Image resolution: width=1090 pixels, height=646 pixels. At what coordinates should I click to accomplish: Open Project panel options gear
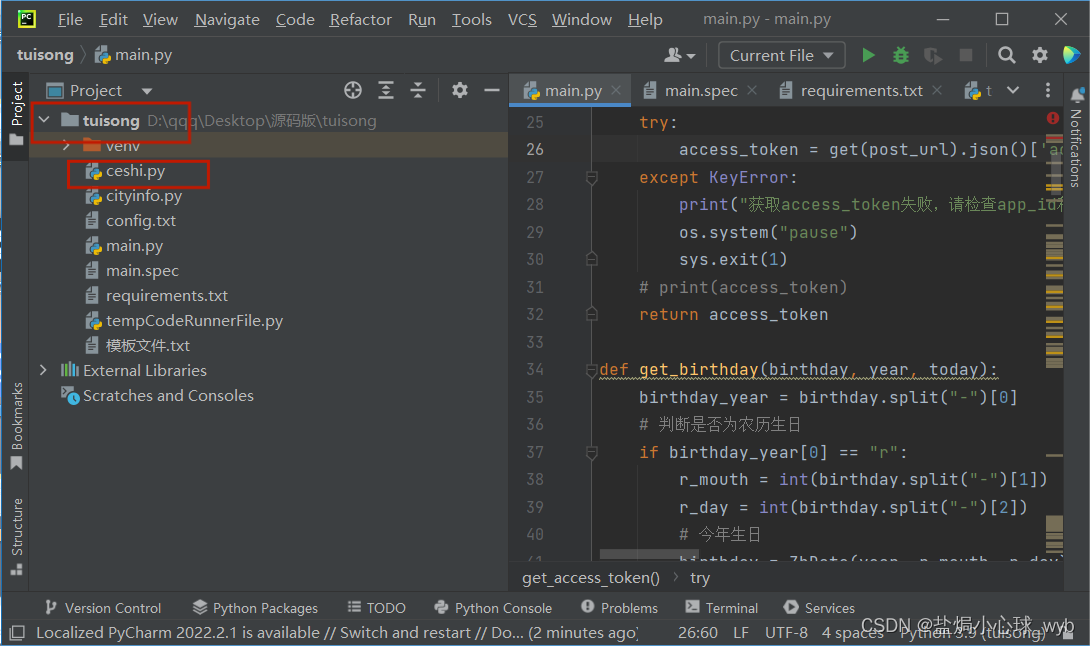[459, 90]
